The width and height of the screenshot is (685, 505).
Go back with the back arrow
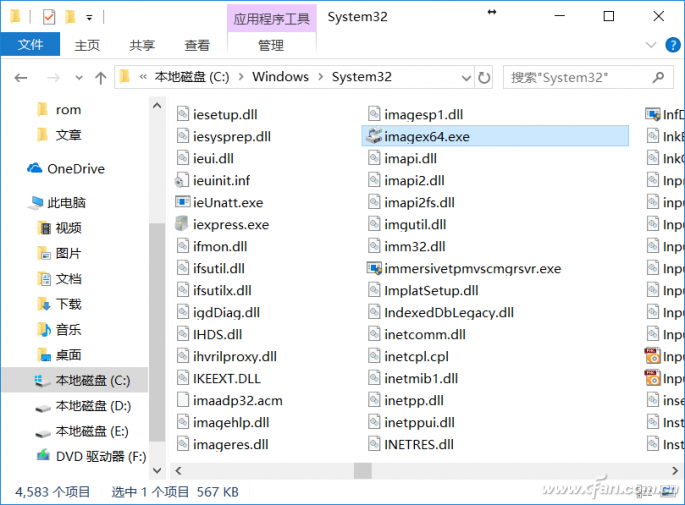click(x=21, y=78)
